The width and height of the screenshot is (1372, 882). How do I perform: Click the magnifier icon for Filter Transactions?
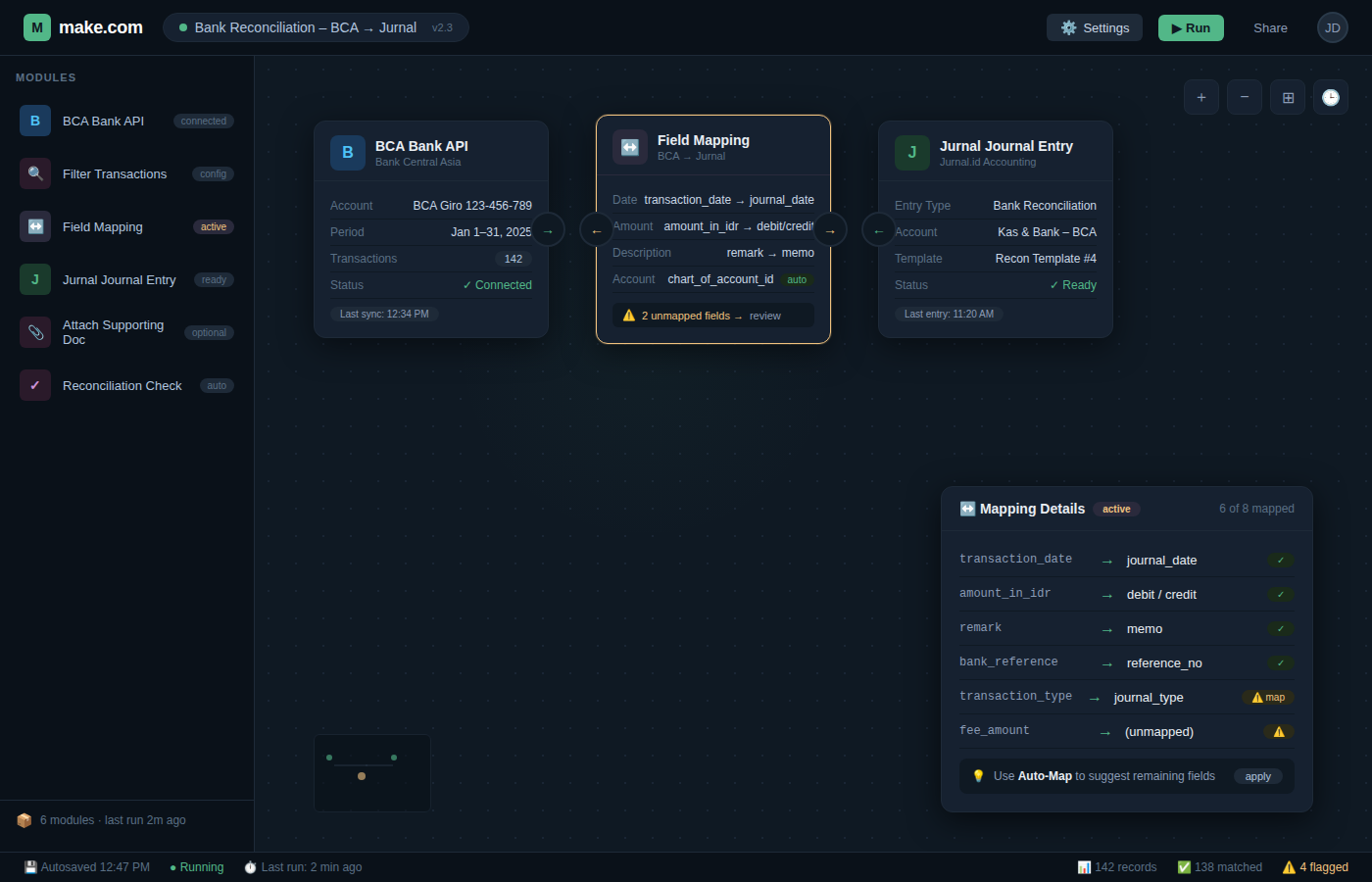(35, 173)
